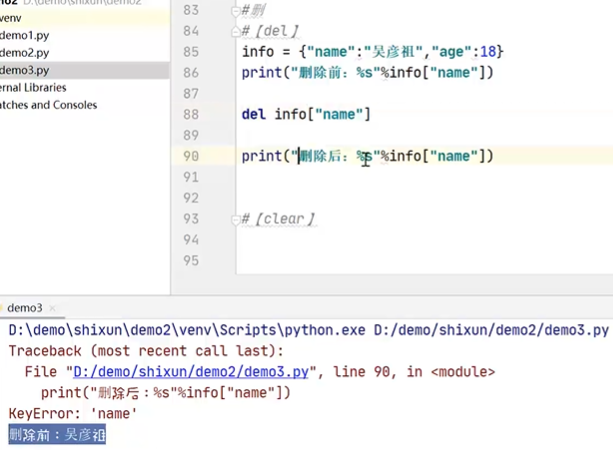The image size is (613, 450).
Task: Switch to the demo3 run tab
Action: click(x=25, y=308)
